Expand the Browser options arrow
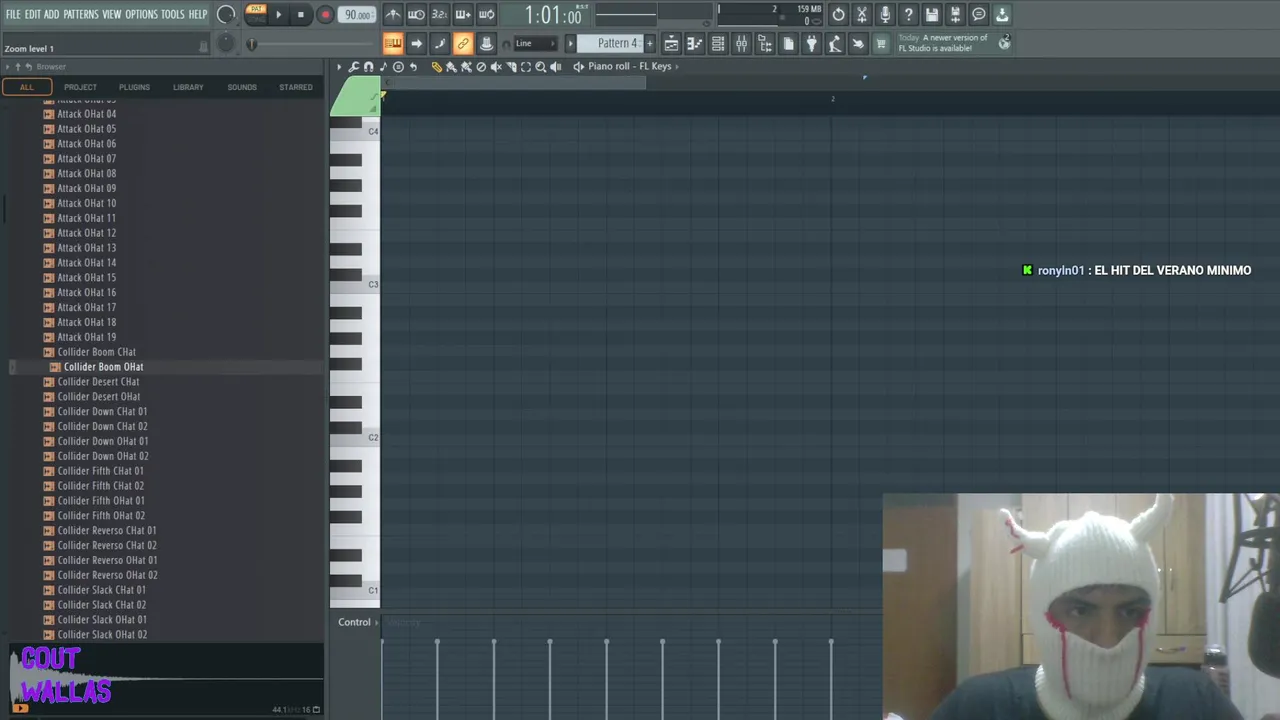 (7, 67)
